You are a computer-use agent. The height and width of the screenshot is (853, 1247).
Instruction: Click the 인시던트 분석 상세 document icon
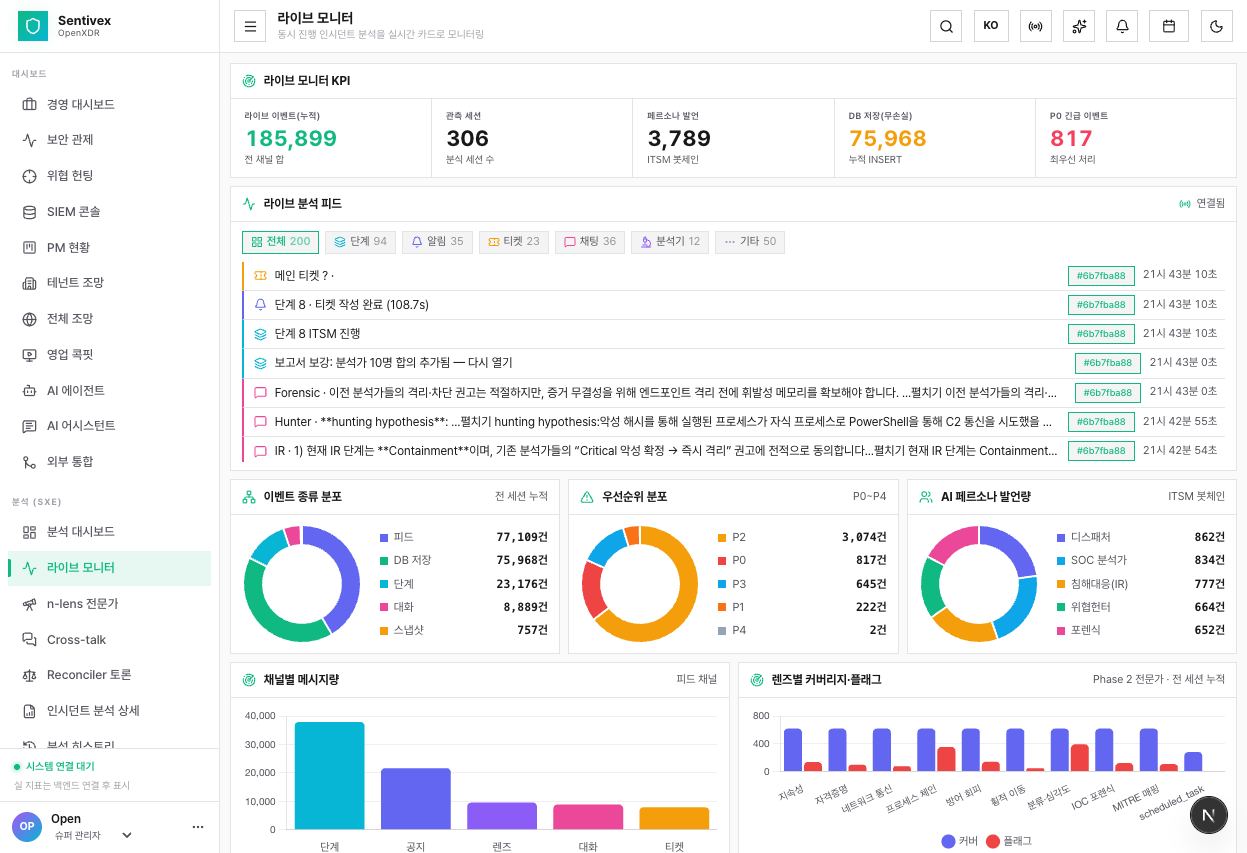(29, 711)
